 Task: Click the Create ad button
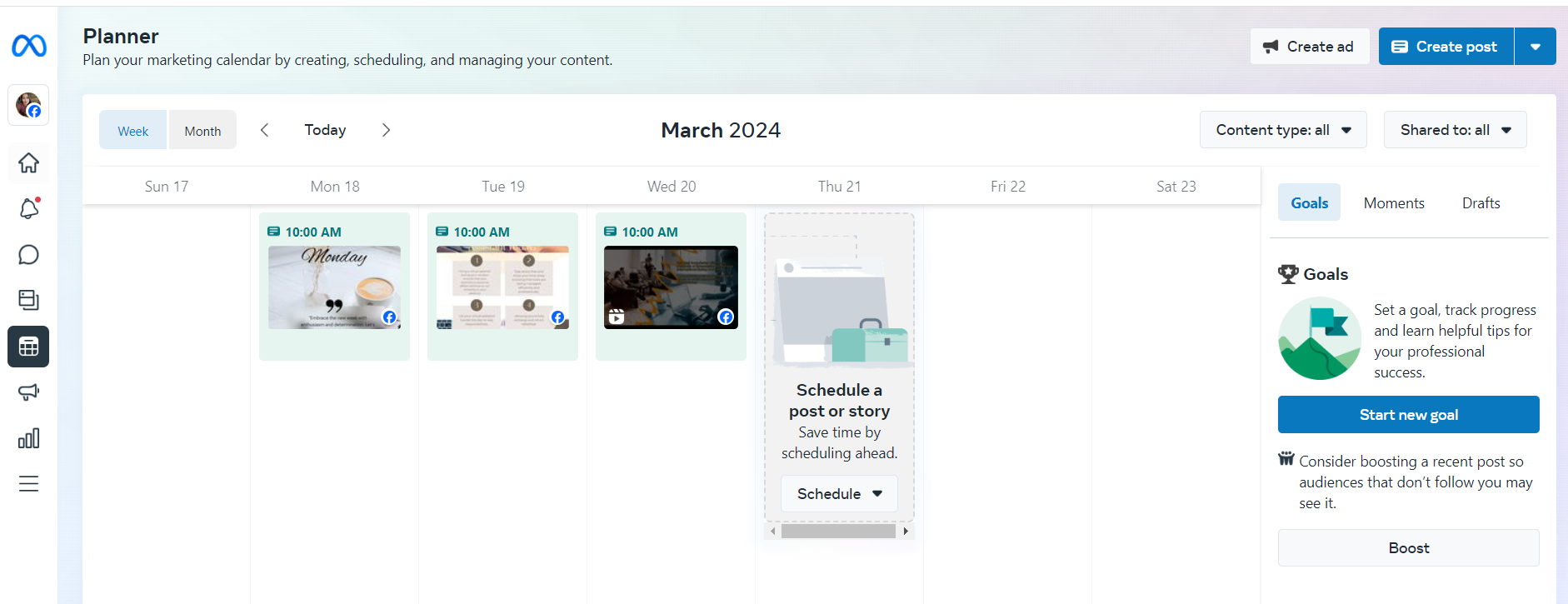[1310, 47]
